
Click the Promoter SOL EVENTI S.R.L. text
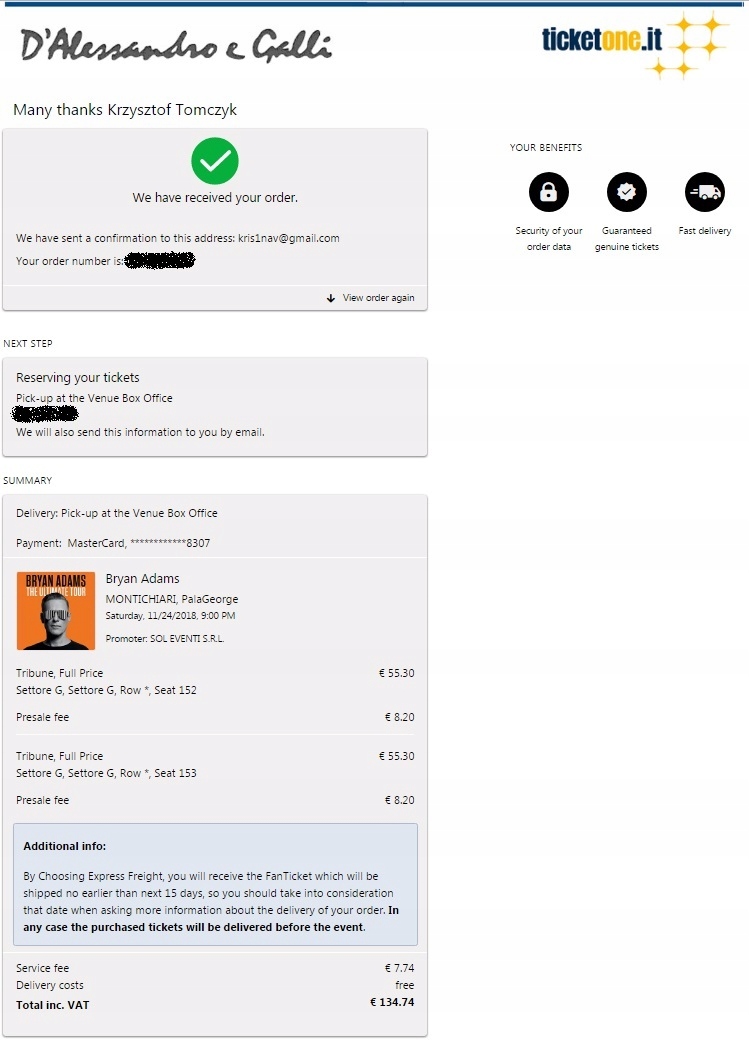[x=164, y=638]
